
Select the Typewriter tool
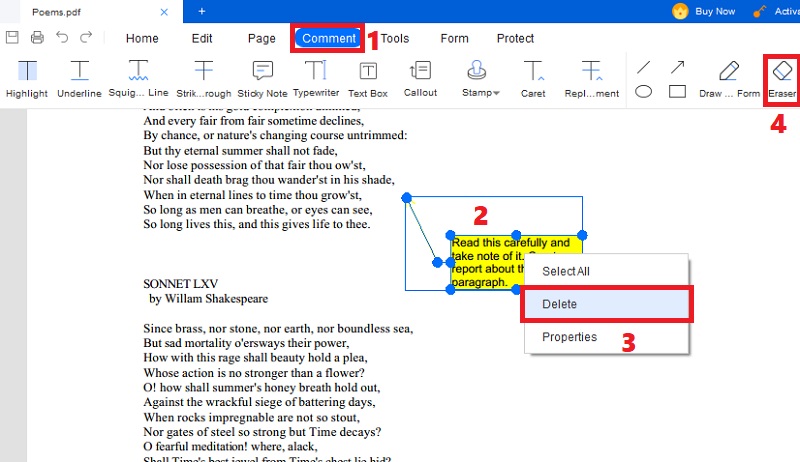pyautogui.click(x=316, y=79)
